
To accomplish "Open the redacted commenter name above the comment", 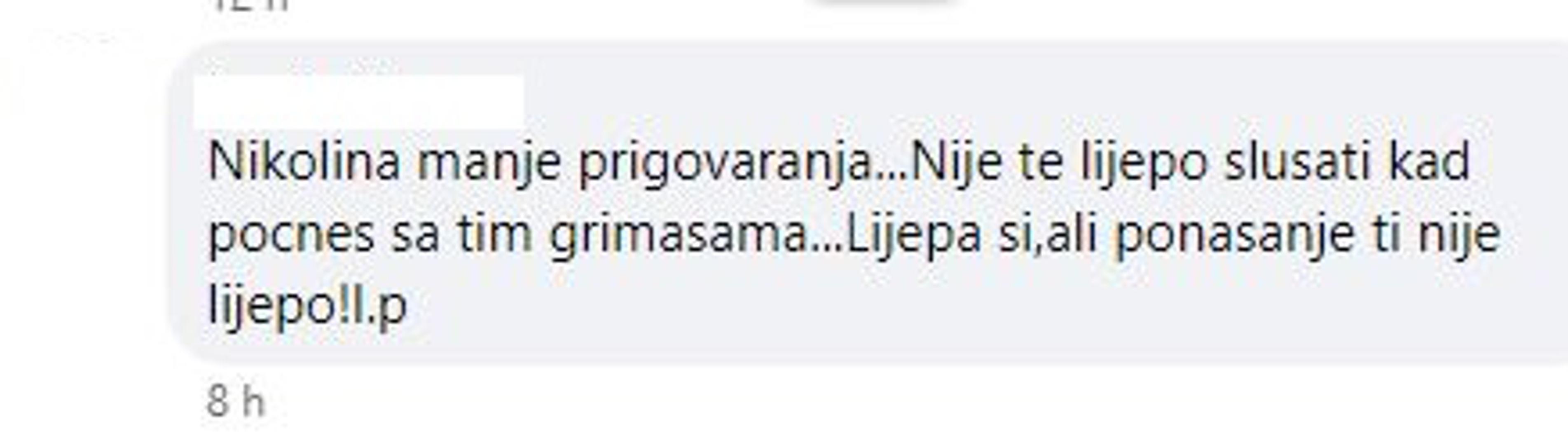I will coord(358,102).
